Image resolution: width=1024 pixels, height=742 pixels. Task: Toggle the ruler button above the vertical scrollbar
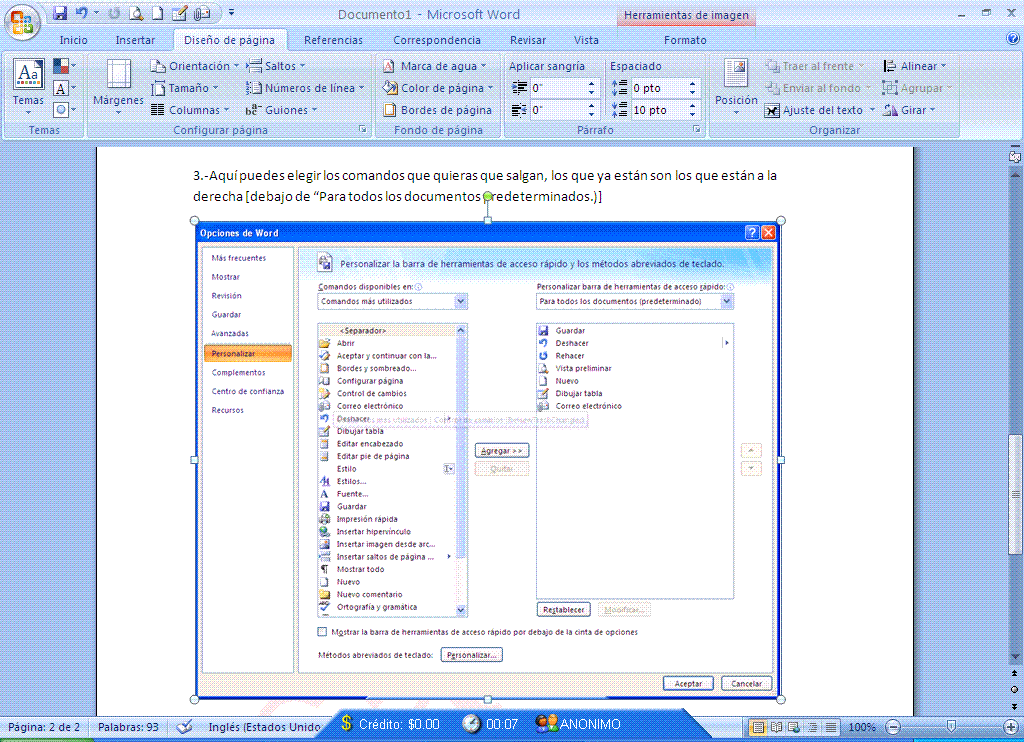pos(1014,156)
